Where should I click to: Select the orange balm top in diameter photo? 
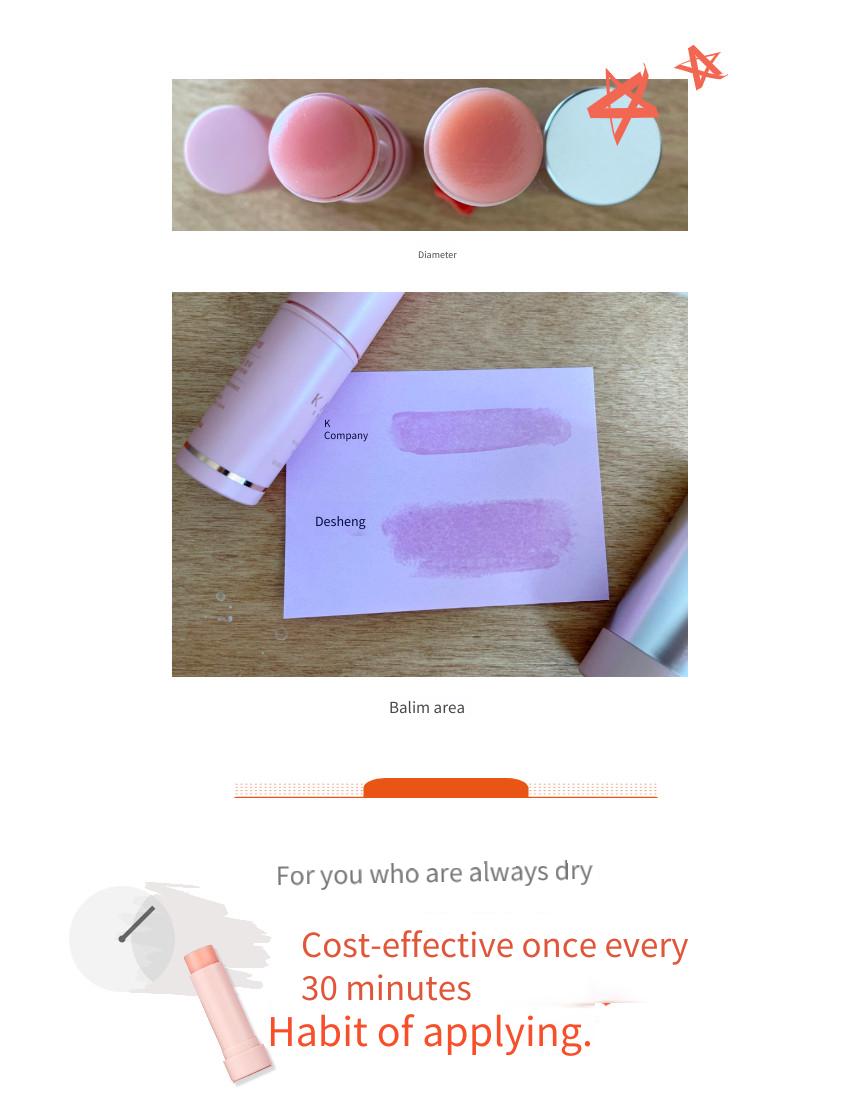click(x=483, y=147)
